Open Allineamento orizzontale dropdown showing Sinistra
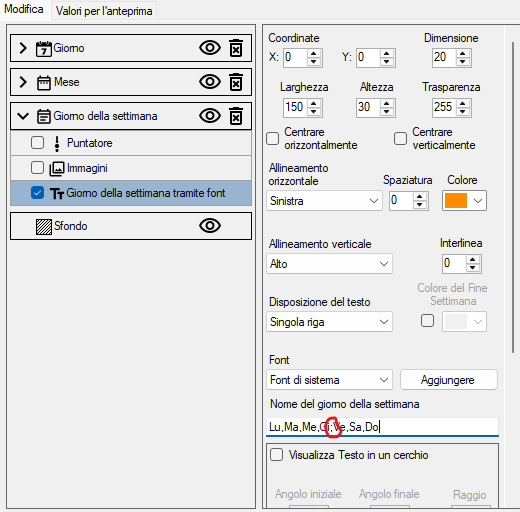The width and height of the screenshot is (520, 512). tap(324, 201)
